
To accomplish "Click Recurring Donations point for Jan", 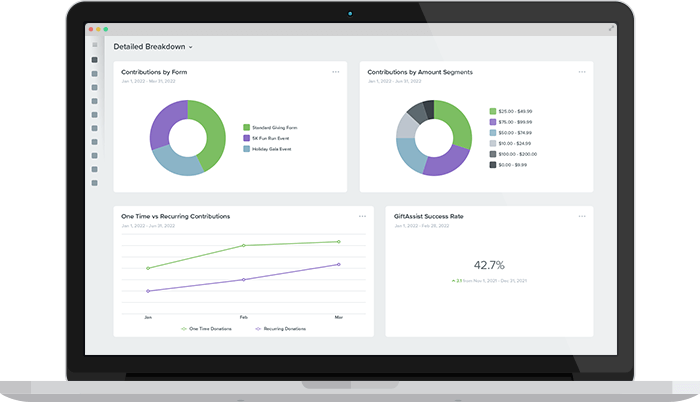I will click(x=148, y=291).
